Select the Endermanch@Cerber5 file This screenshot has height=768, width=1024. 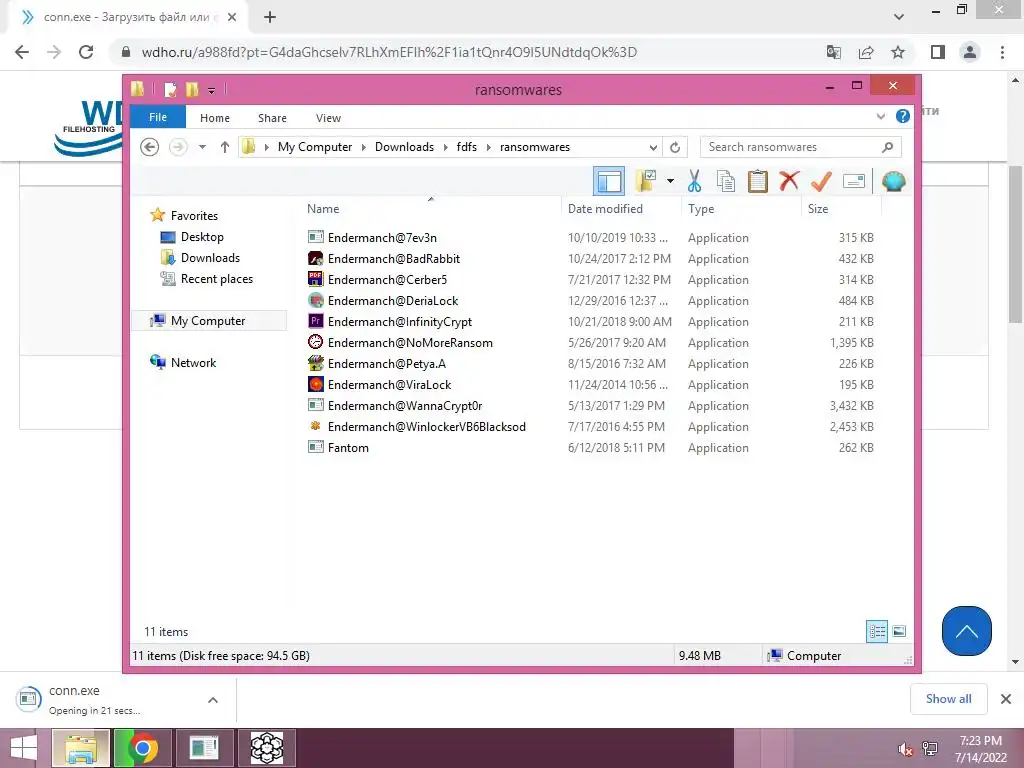[387, 280]
